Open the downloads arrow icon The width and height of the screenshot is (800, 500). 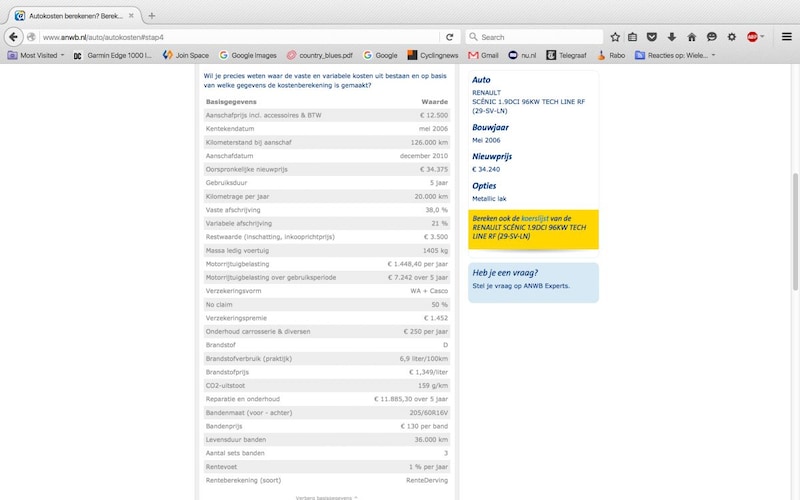pyautogui.click(x=672, y=37)
